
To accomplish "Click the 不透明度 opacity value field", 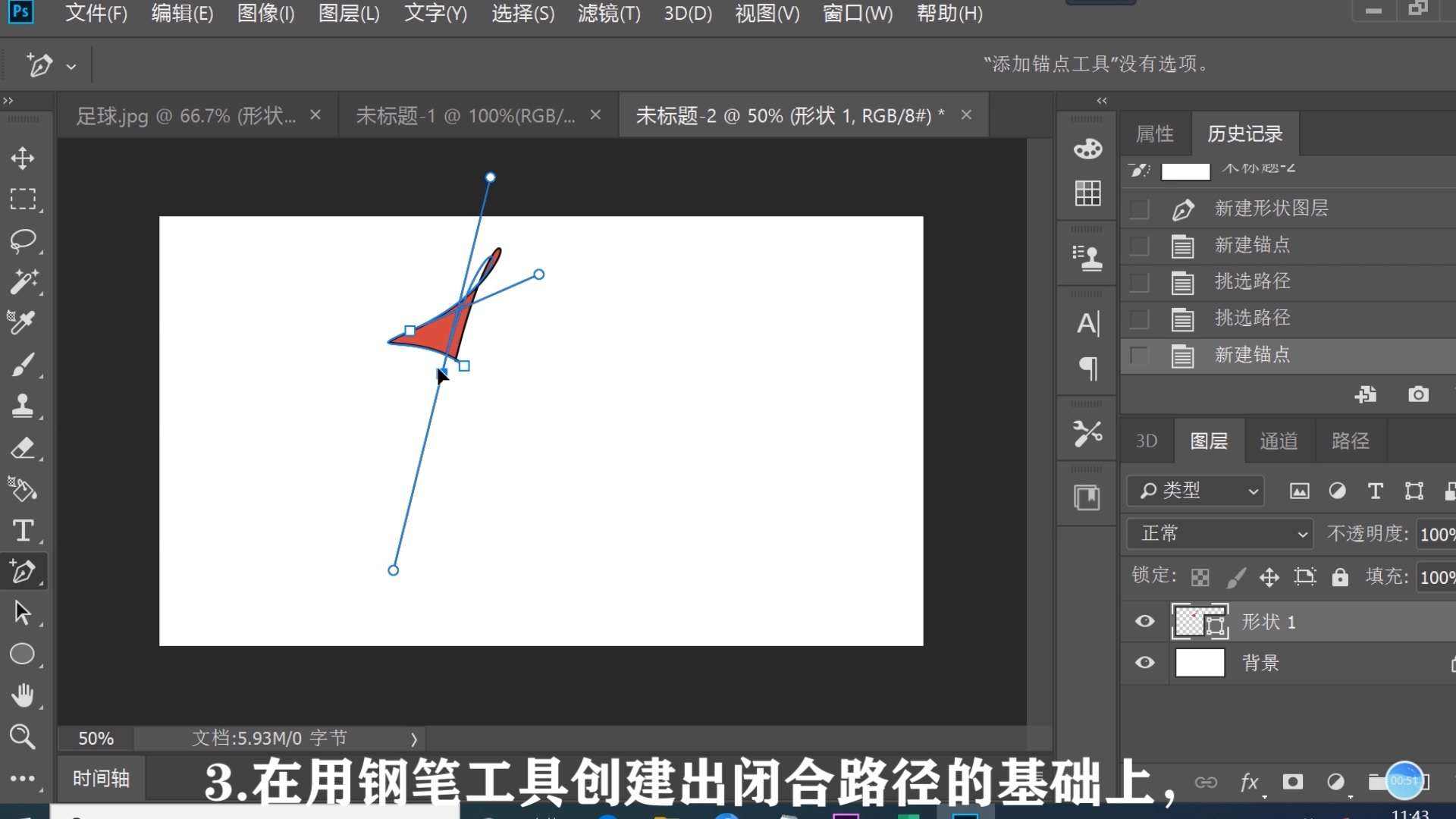I will tap(1436, 535).
